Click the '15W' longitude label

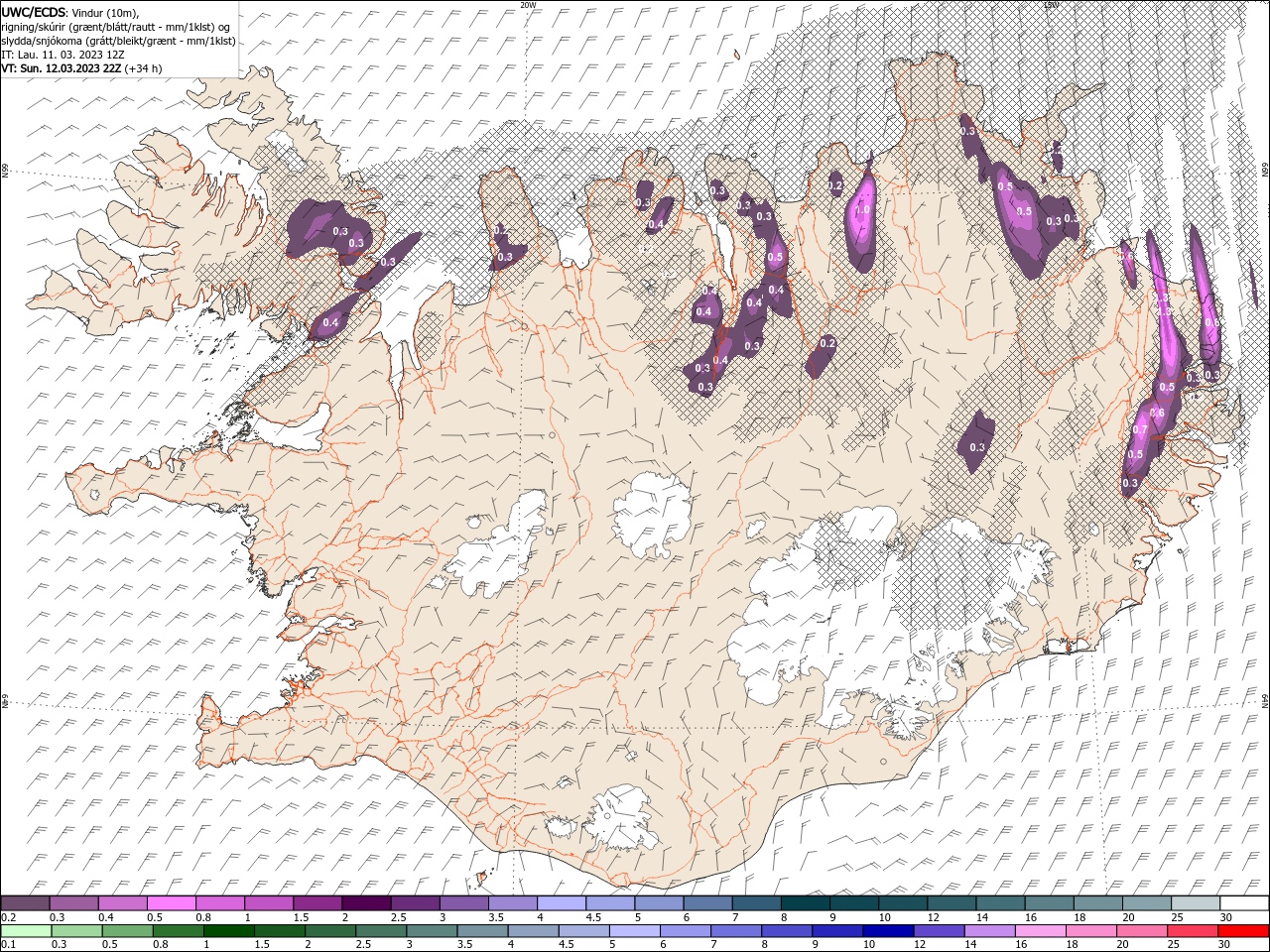1051,5
